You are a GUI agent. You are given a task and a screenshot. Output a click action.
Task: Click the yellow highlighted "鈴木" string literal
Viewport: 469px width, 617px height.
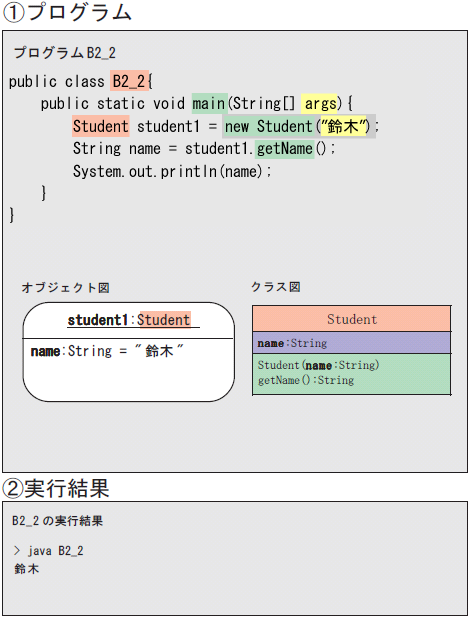(x=343, y=126)
